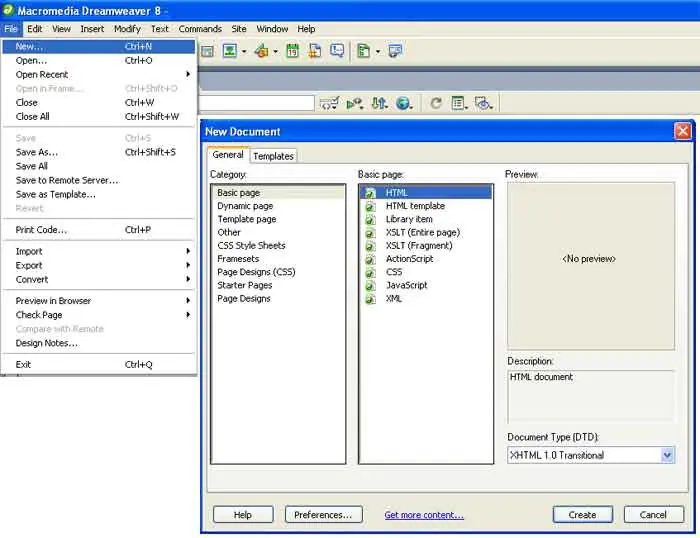Click the Preview in Browser globe icon
Screen dimensions: 700x538
(x=404, y=104)
